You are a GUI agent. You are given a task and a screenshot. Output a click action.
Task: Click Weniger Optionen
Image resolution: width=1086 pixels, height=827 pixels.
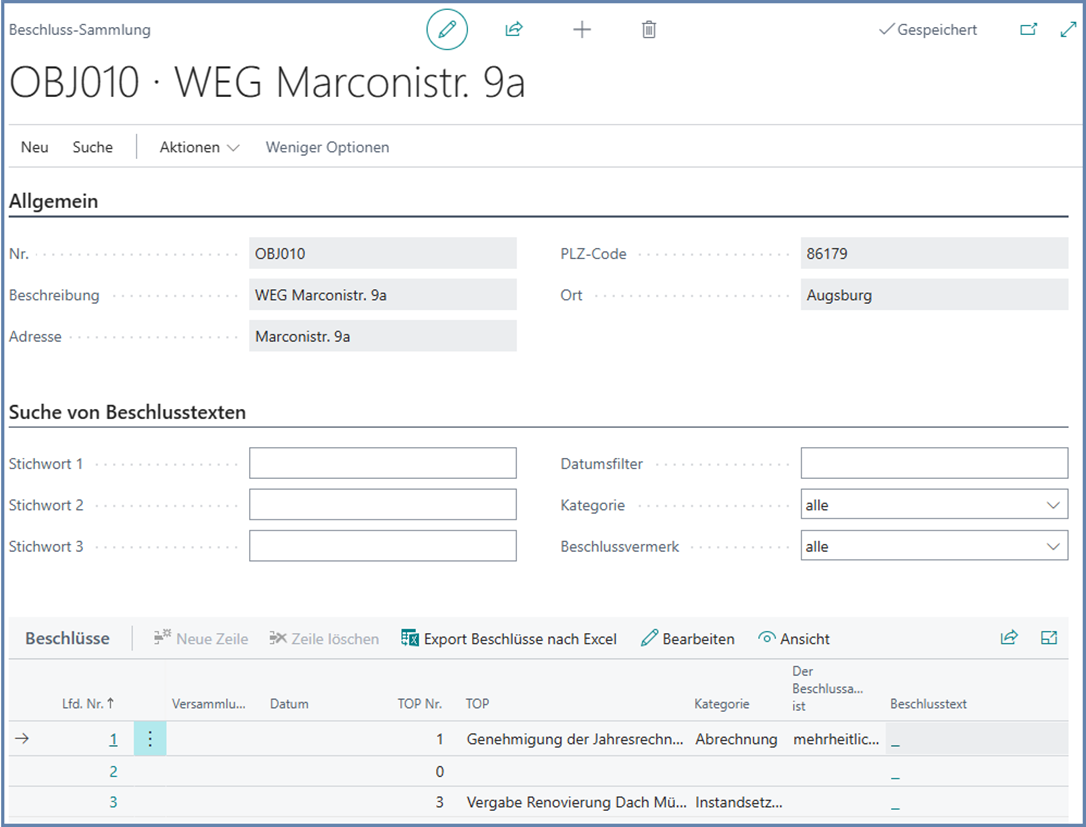click(x=327, y=147)
